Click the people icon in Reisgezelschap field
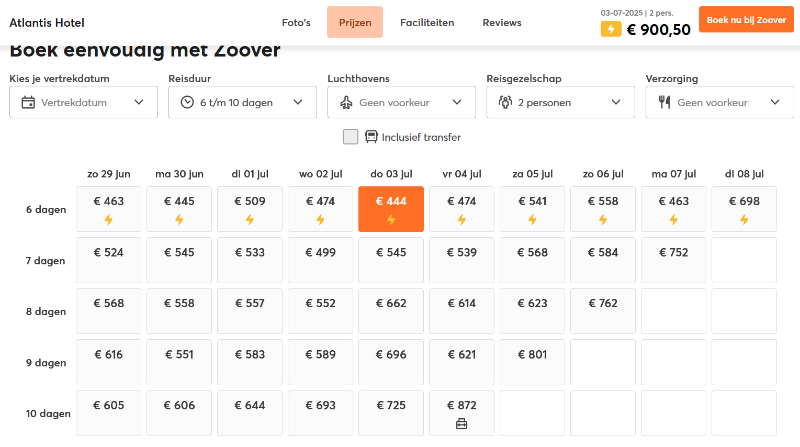Screen dimensions: 800x447 coord(505,102)
